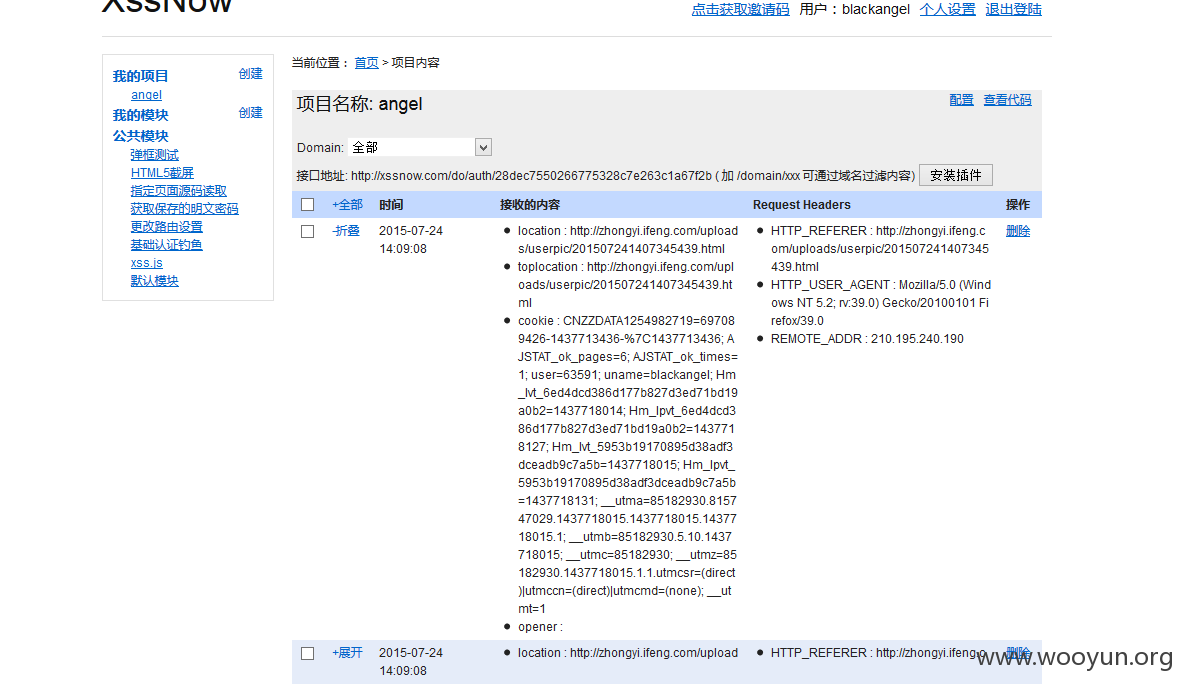Create a new project under 我的项目
The width and height of the screenshot is (1182, 686).
point(250,74)
